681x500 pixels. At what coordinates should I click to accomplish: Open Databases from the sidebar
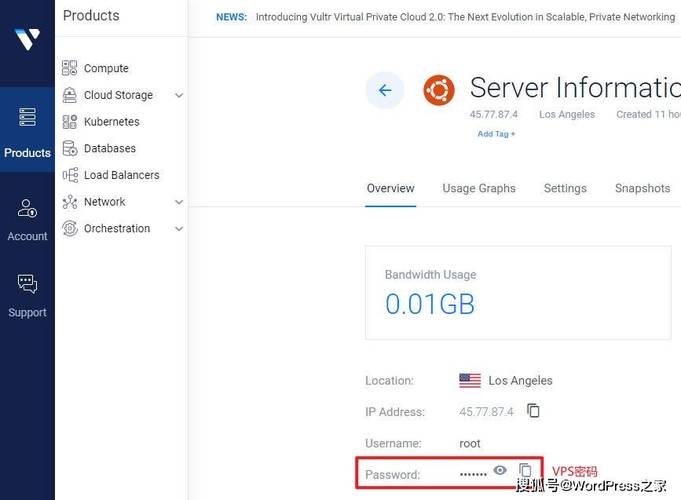(x=109, y=148)
